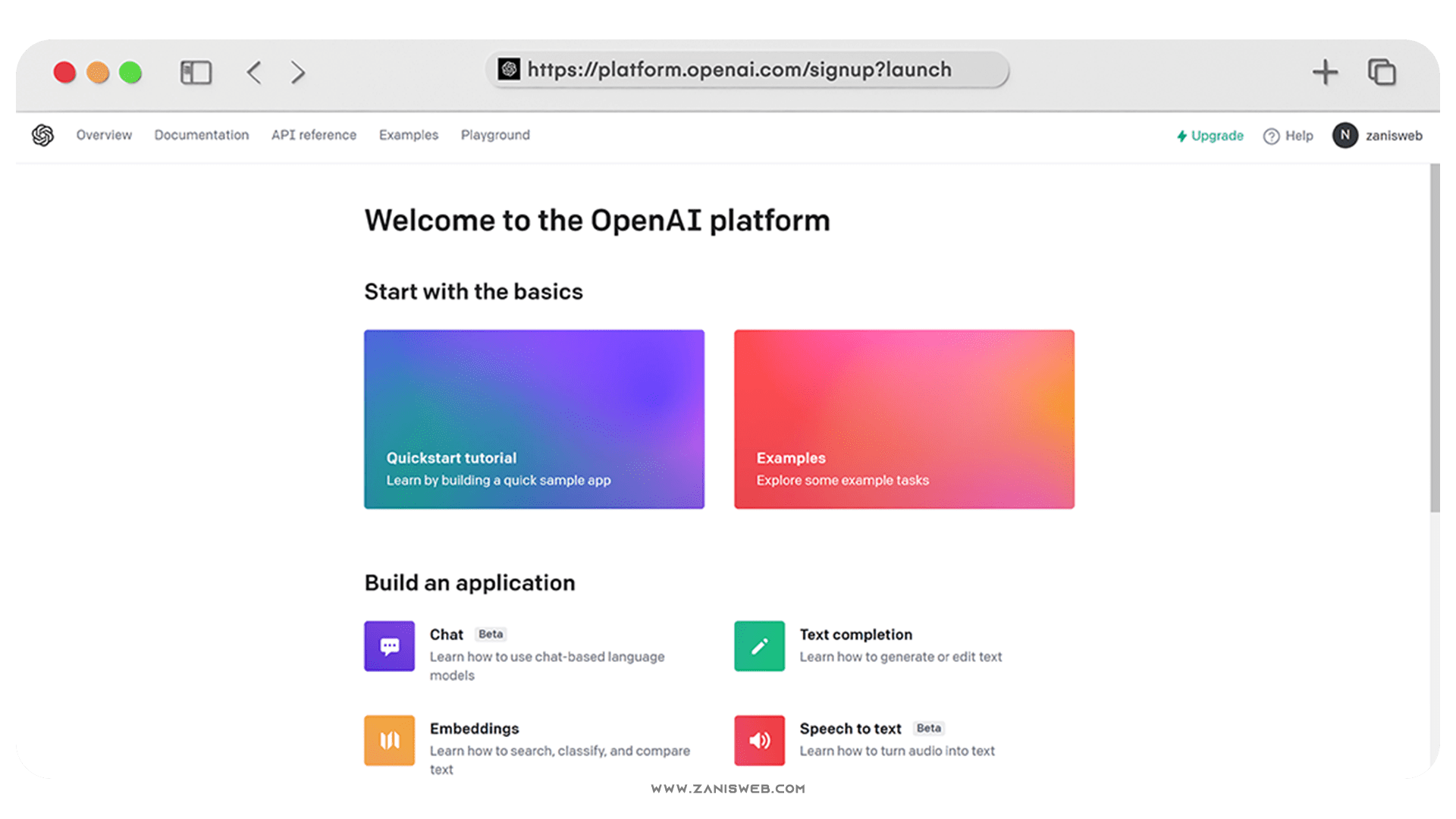Screen dimensions: 1456x819
Task: Click the Text completion heading link
Action: pyautogui.click(x=856, y=635)
